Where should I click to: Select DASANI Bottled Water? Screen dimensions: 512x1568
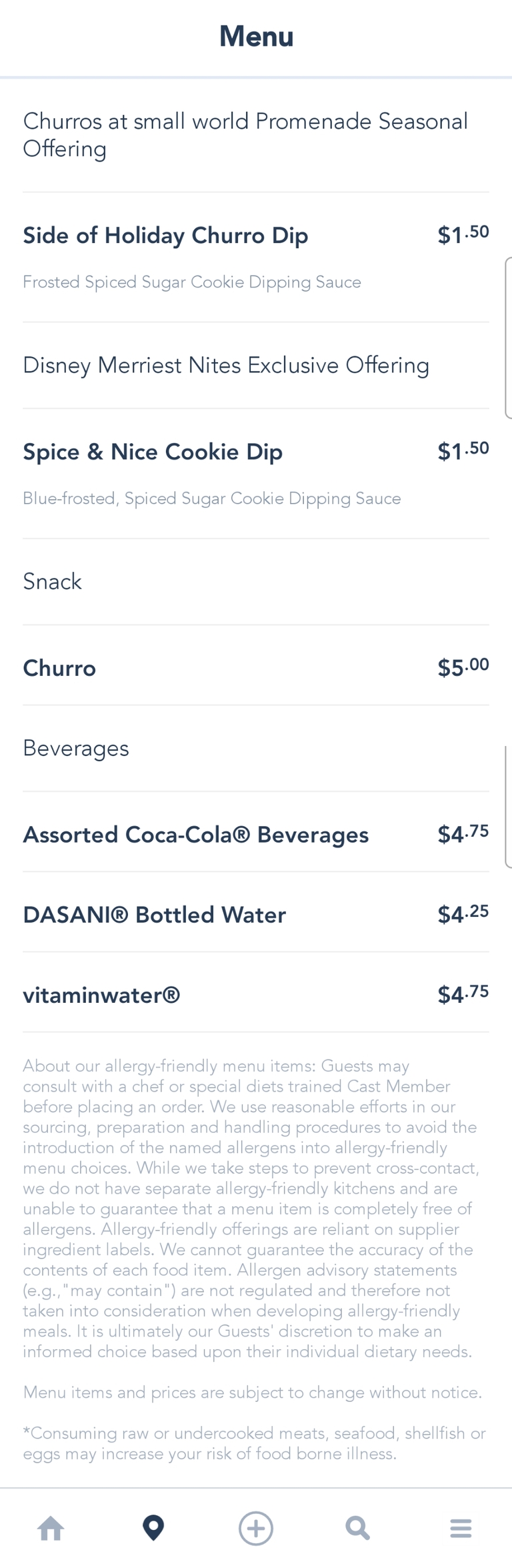click(154, 915)
